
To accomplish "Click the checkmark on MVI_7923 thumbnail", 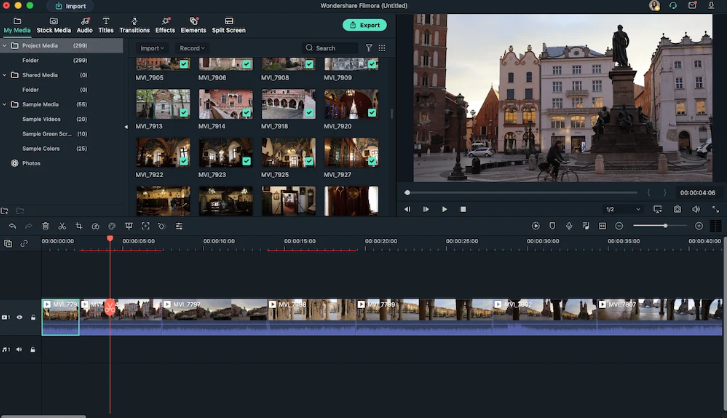I will click(247, 161).
